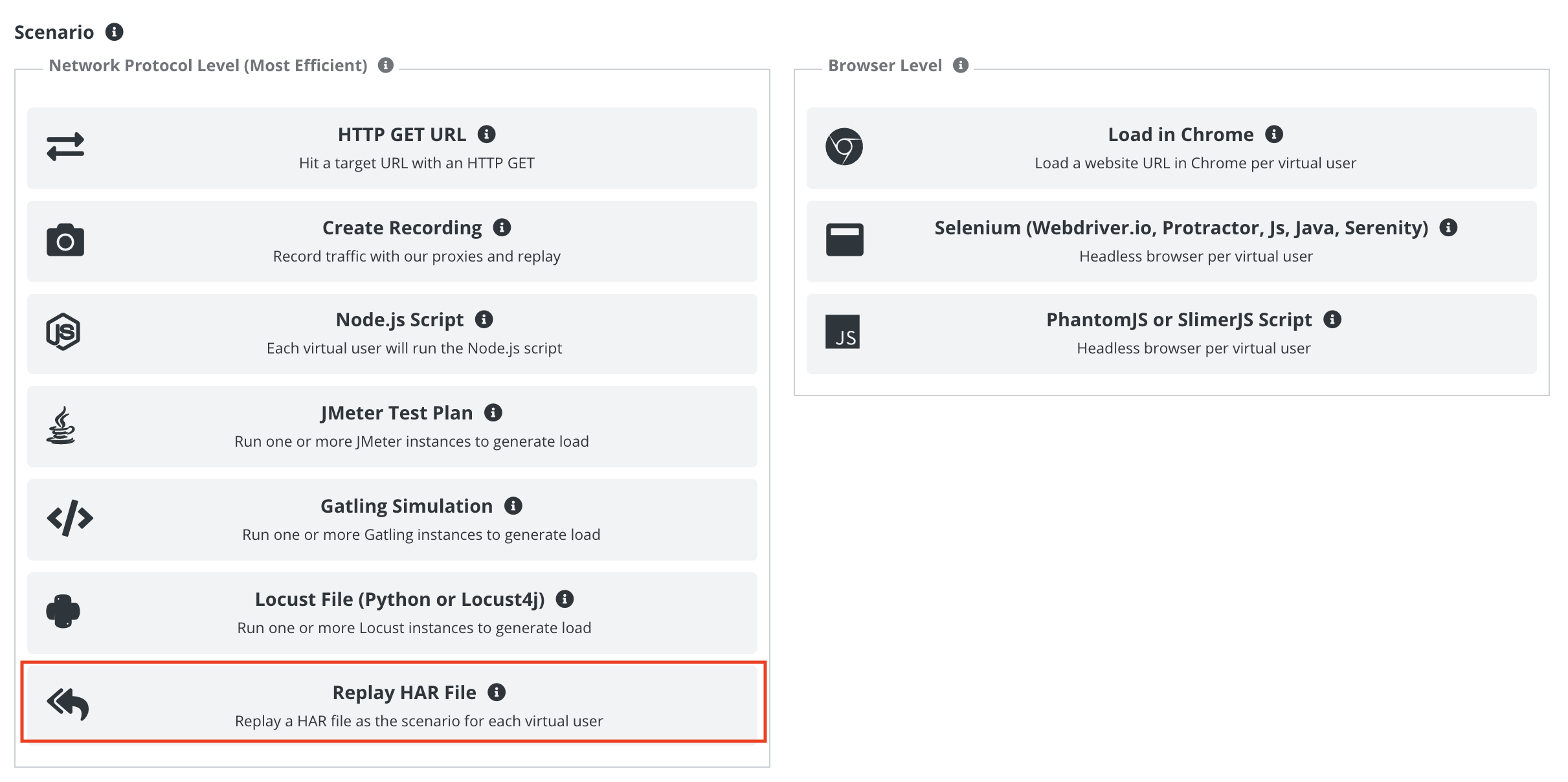Click Selenium's 'Headless browser per virtual user' text

point(1196,256)
